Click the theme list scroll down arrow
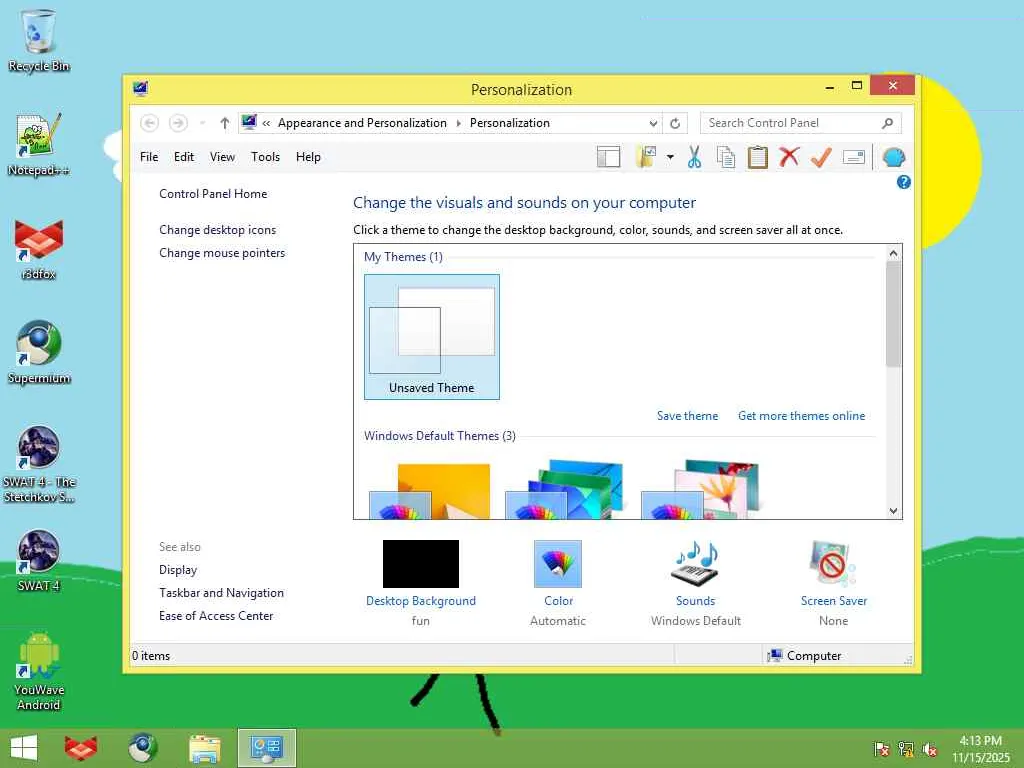The width and height of the screenshot is (1024, 768). pyautogui.click(x=893, y=511)
